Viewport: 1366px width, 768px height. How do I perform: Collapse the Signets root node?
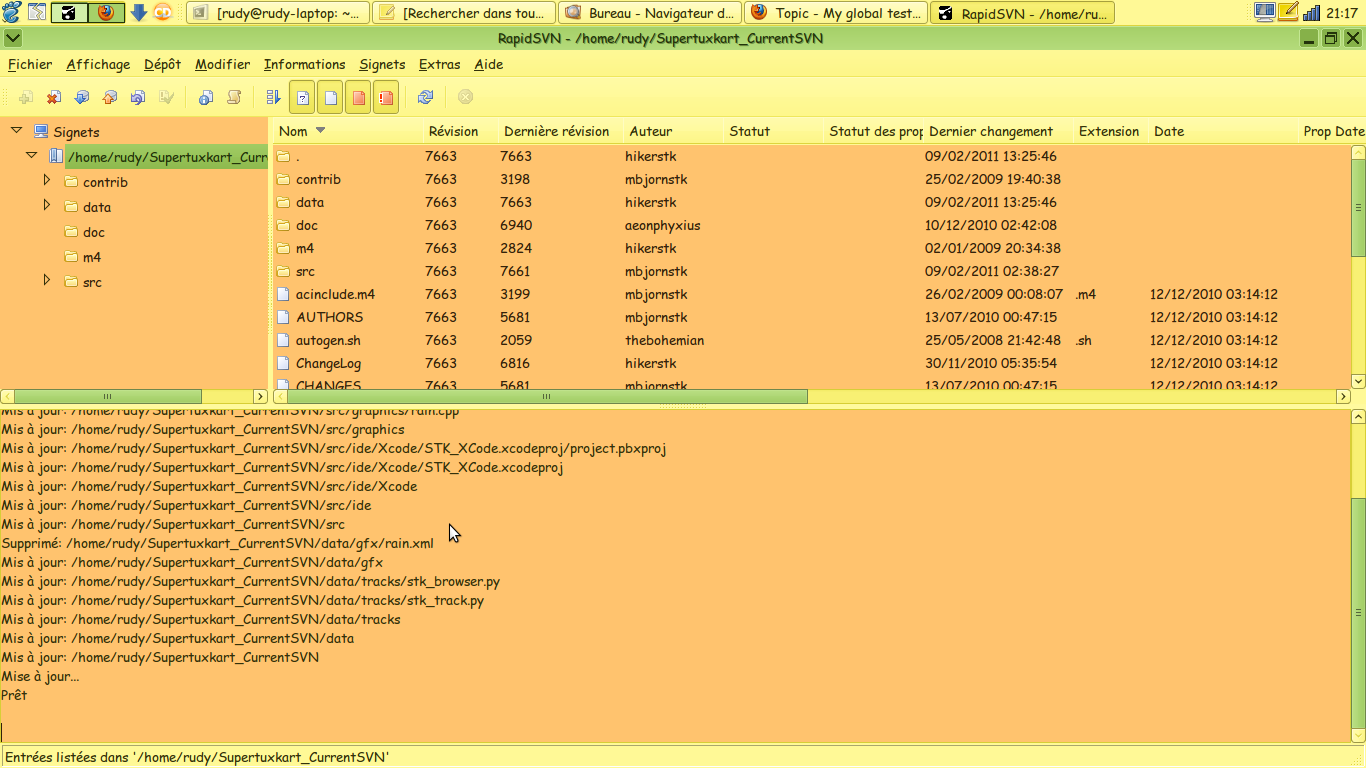(17, 131)
